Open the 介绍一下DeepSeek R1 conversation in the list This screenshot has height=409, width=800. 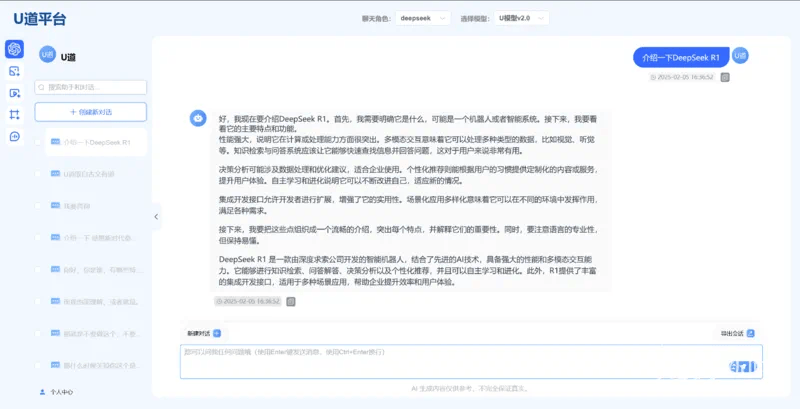pos(96,142)
